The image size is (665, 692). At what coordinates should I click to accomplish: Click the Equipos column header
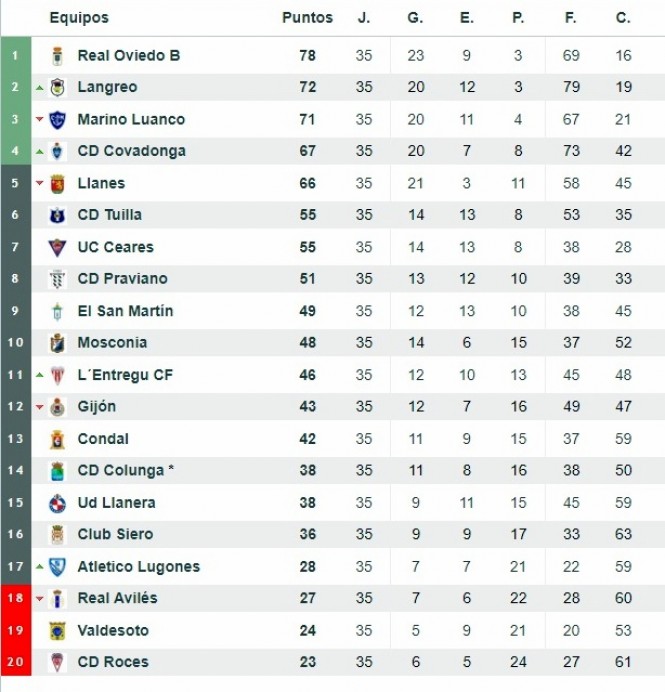click(79, 18)
